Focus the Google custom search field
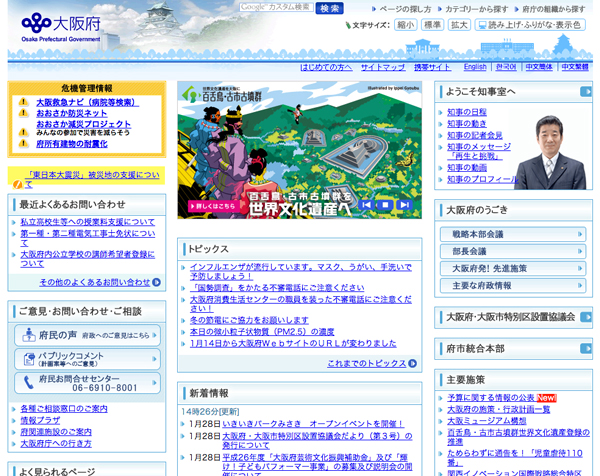This screenshot has width=600, height=476. [x=276, y=8]
